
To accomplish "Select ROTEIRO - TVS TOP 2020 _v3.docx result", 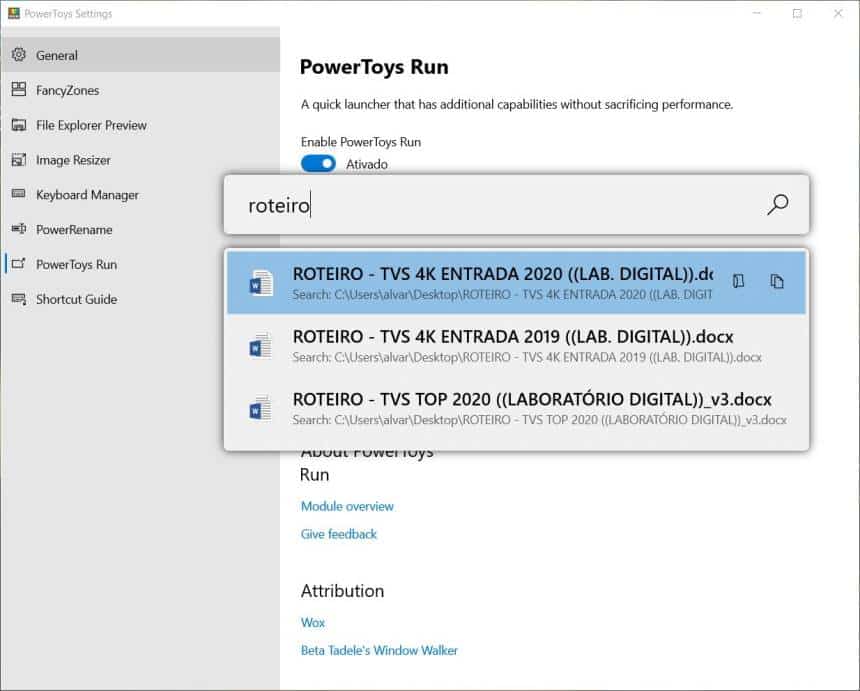I will [x=516, y=408].
